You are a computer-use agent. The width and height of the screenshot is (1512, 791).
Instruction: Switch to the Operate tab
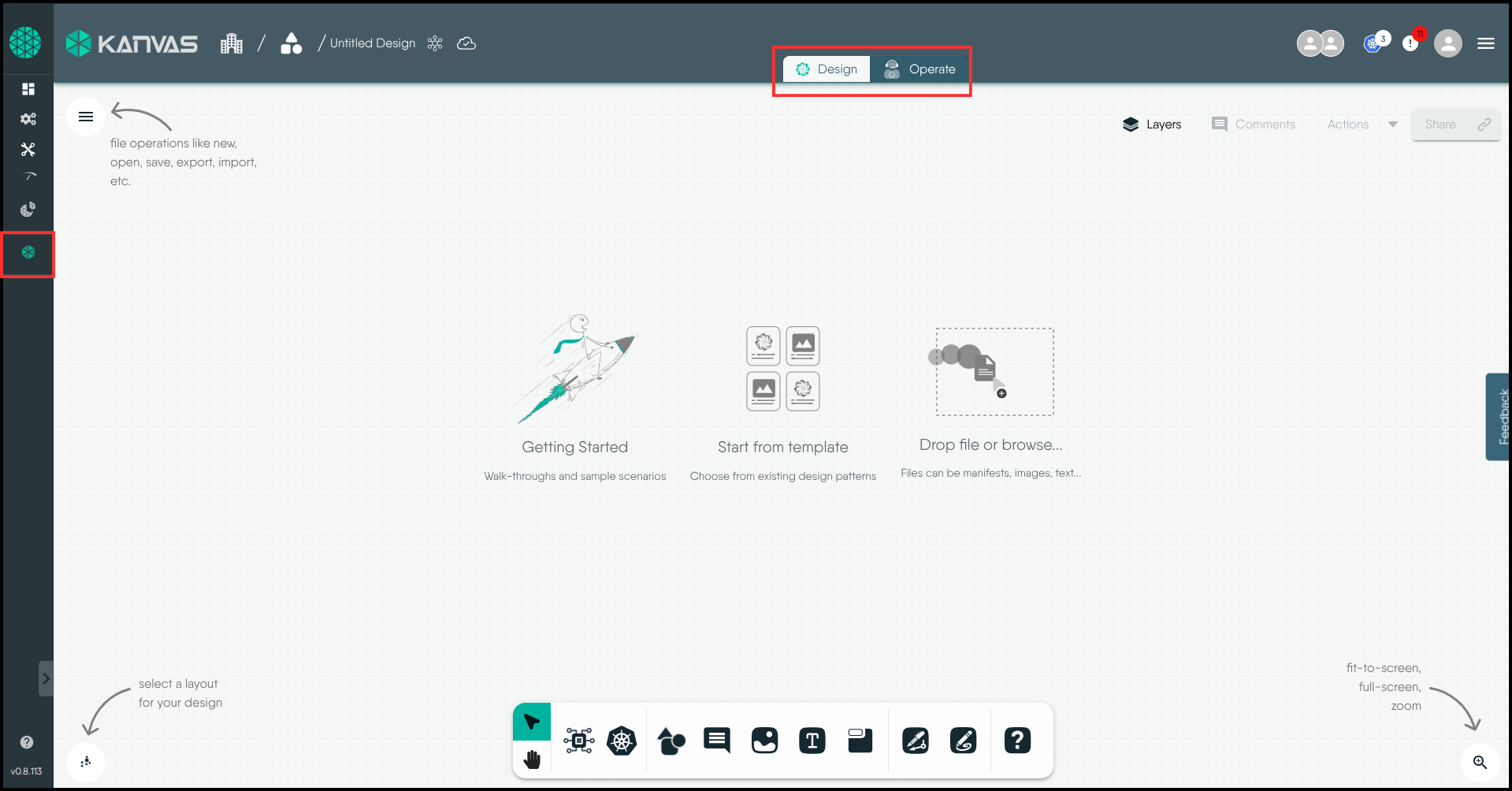point(919,69)
